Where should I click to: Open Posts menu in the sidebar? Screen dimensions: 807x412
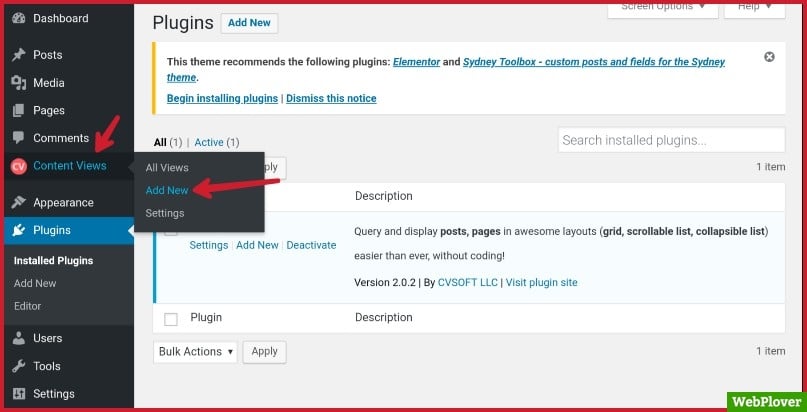point(47,55)
